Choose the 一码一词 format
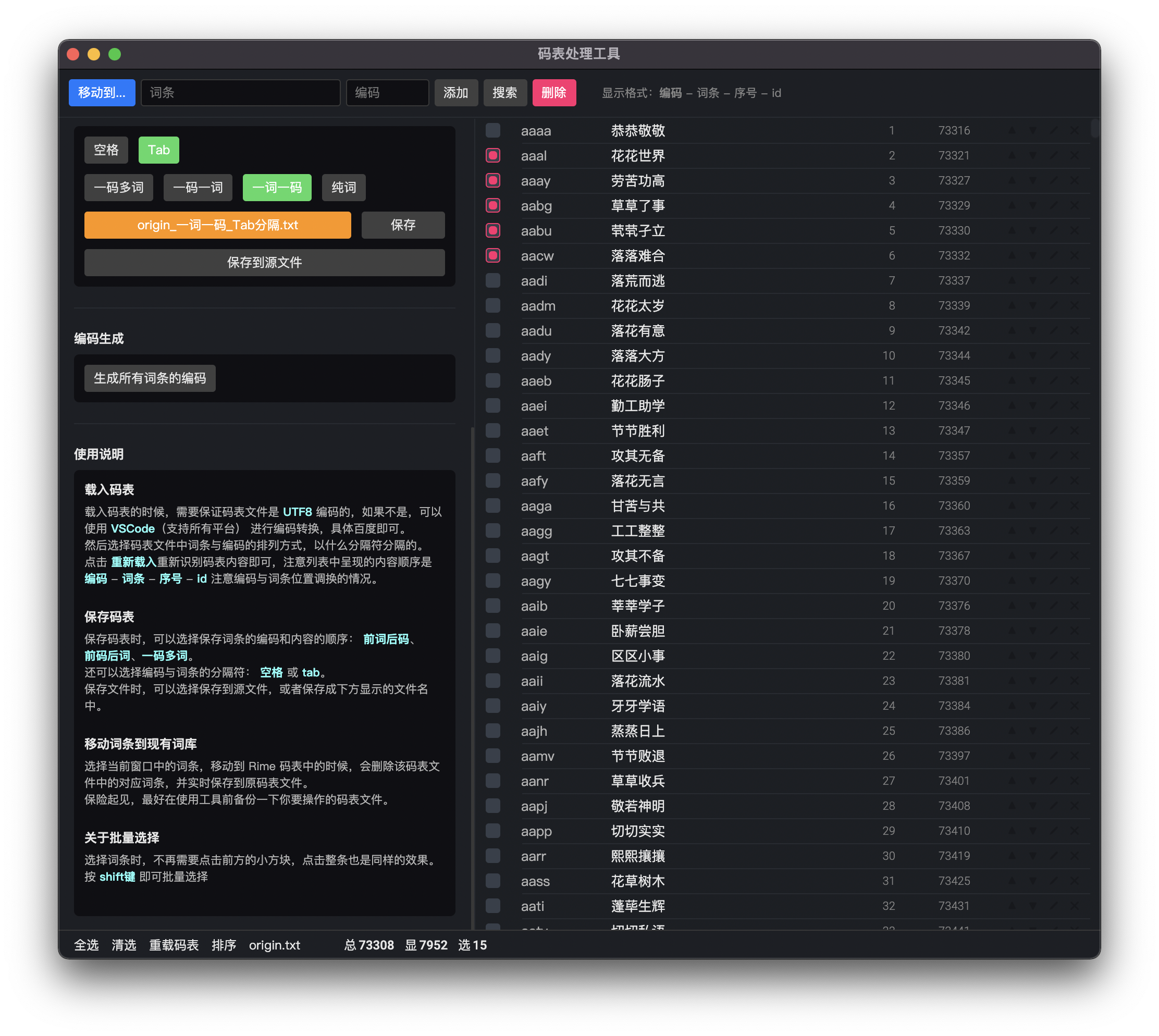The height and width of the screenshot is (1036, 1159). pyautogui.click(x=198, y=187)
